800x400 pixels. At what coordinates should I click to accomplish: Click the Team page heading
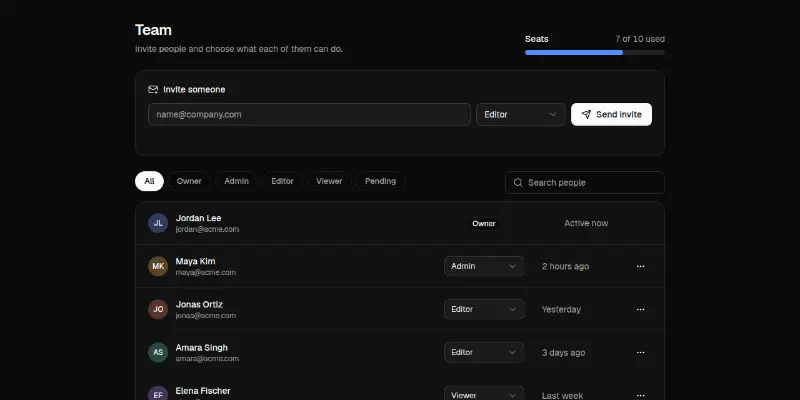tap(153, 30)
